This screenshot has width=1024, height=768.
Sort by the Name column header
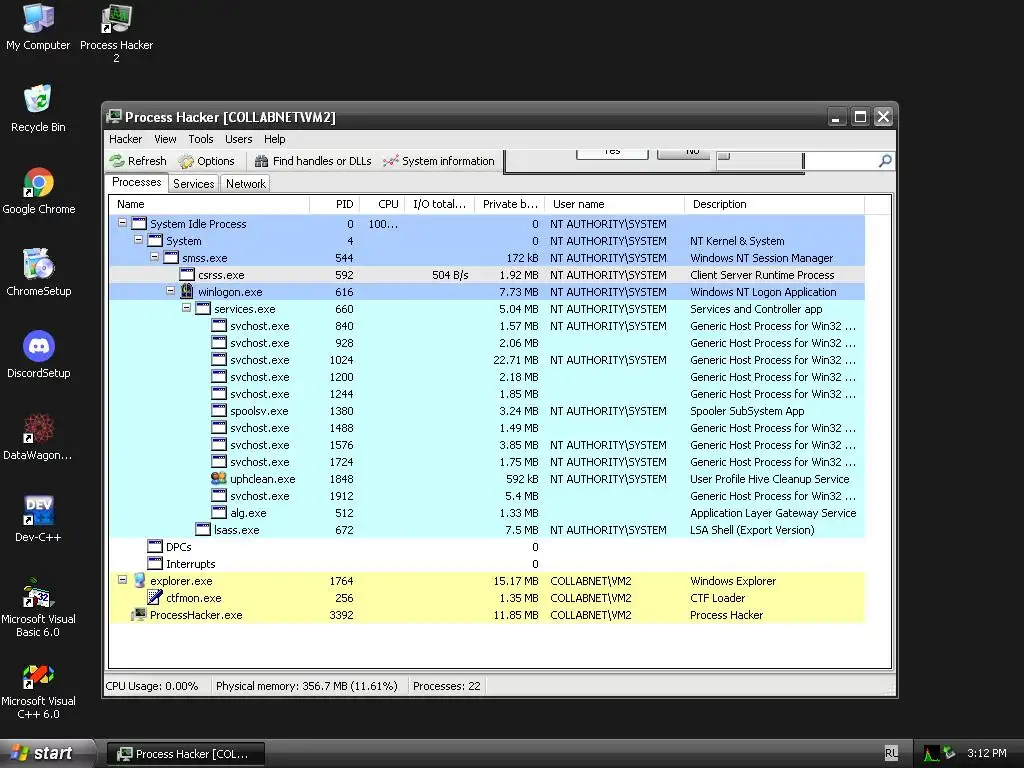[209, 204]
